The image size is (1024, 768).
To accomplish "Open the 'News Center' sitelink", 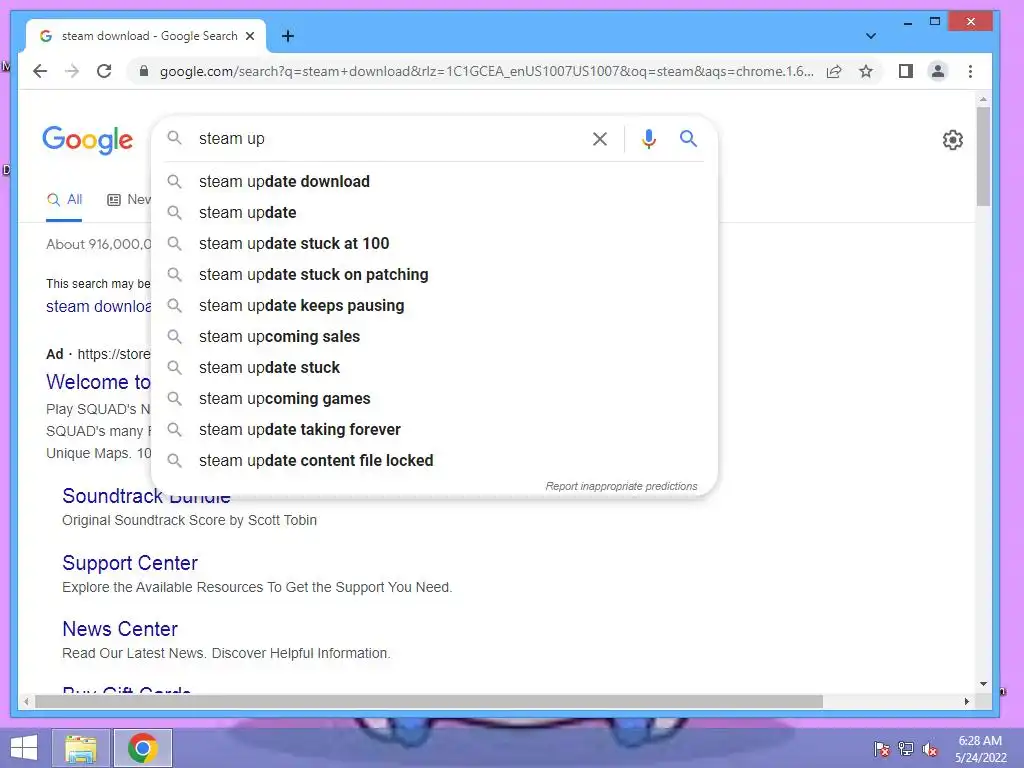I will (x=120, y=629).
